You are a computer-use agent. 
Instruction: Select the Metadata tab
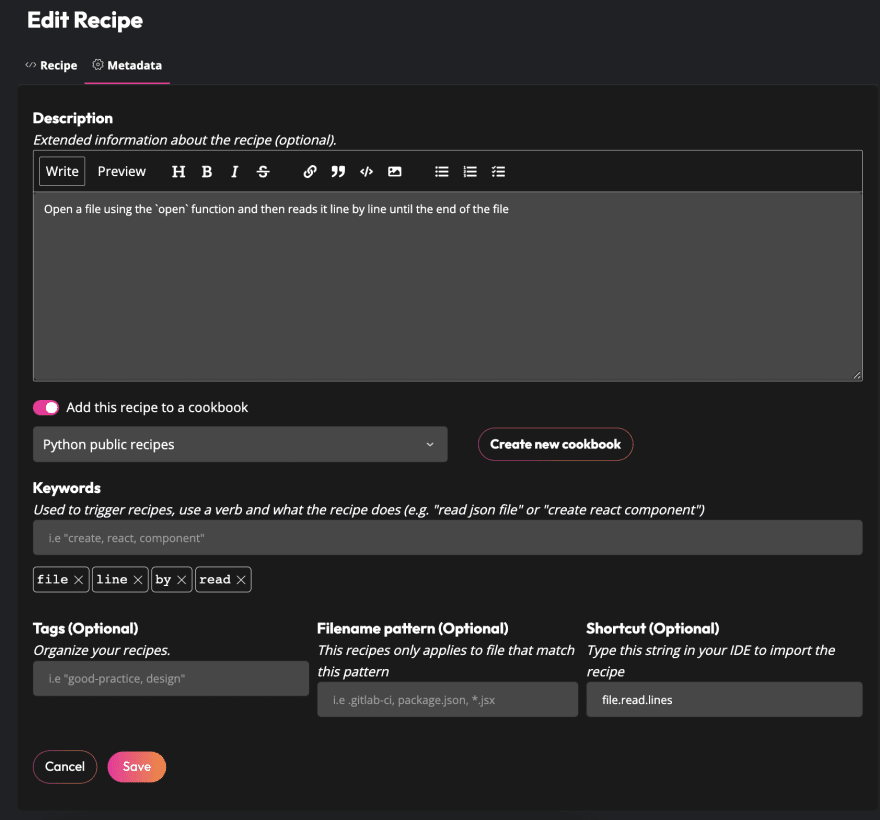(x=127, y=66)
